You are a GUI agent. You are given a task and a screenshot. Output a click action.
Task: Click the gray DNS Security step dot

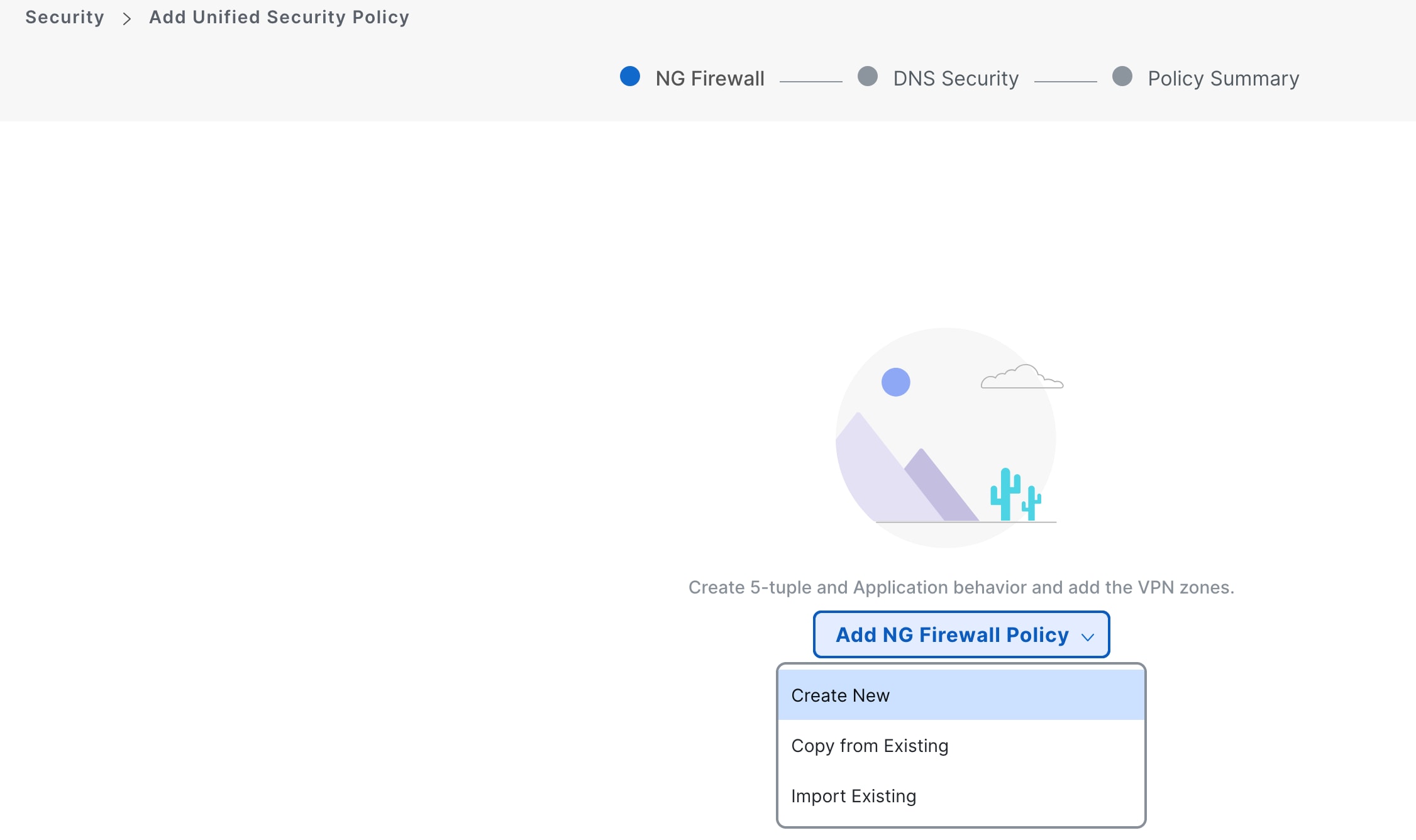867,77
